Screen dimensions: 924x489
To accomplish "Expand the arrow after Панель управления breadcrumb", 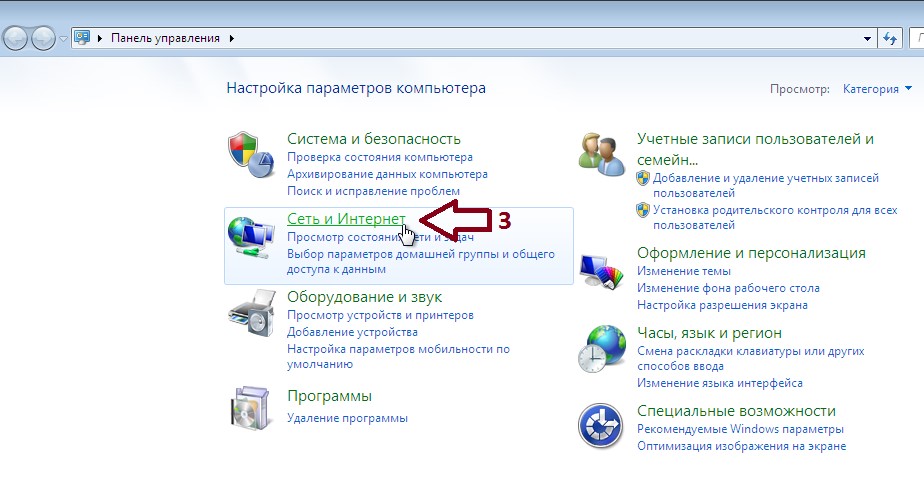I will (232, 38).
